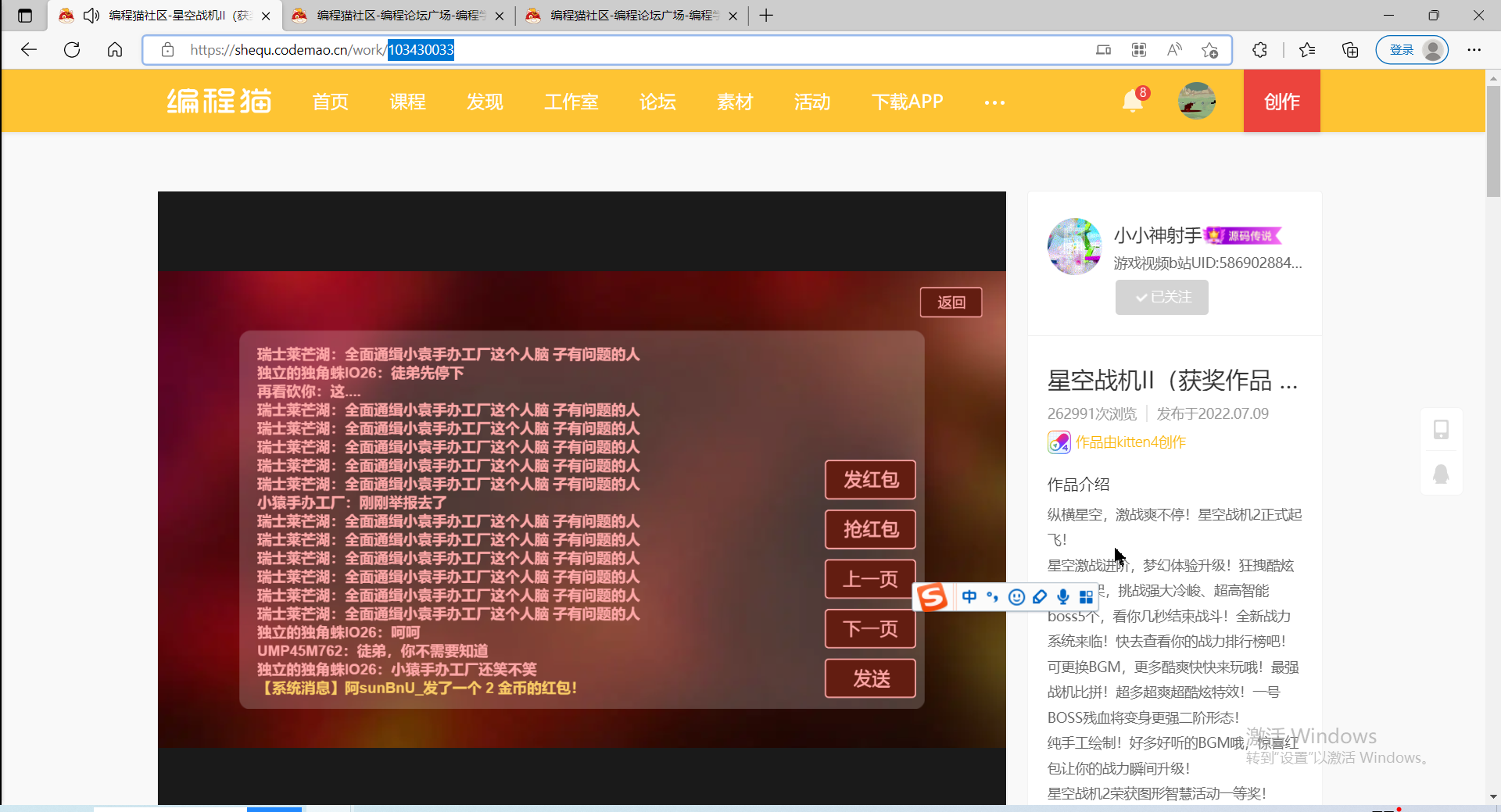Click 下一页 button in game chat
This screenshot has height=812, width=1501.
tap(871, 628)
